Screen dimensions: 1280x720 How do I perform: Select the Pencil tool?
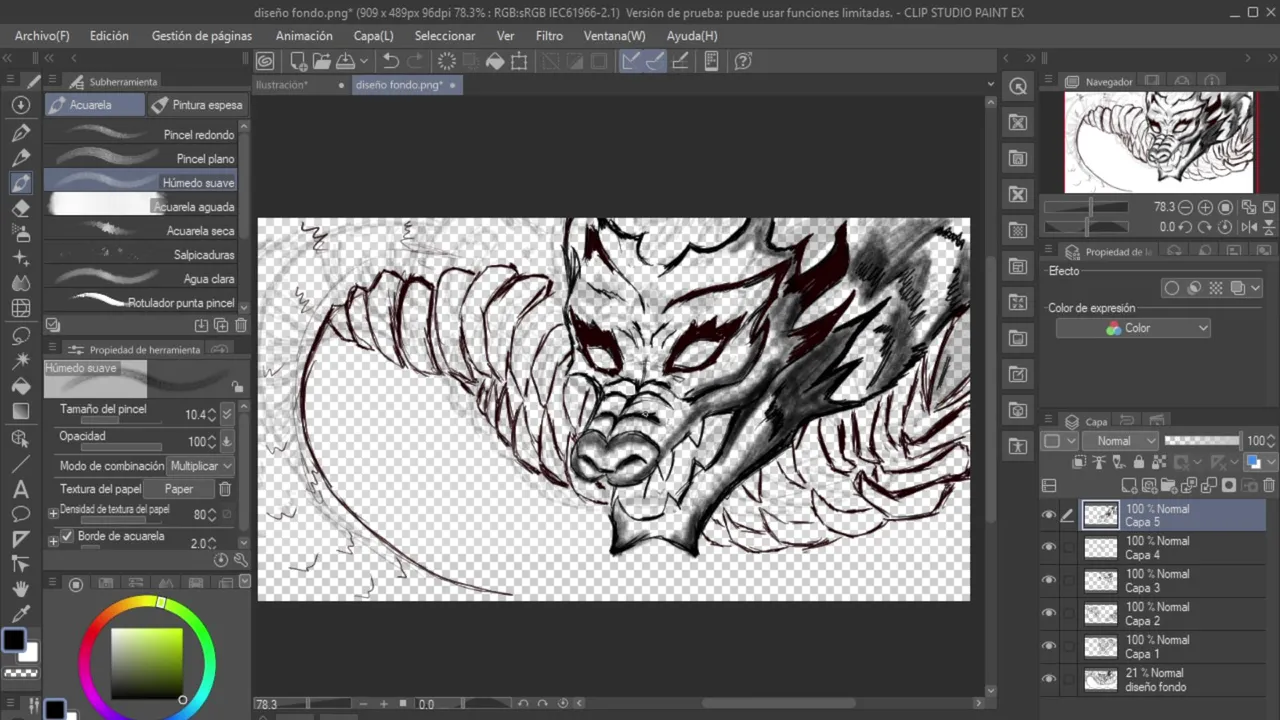[20, 157]
